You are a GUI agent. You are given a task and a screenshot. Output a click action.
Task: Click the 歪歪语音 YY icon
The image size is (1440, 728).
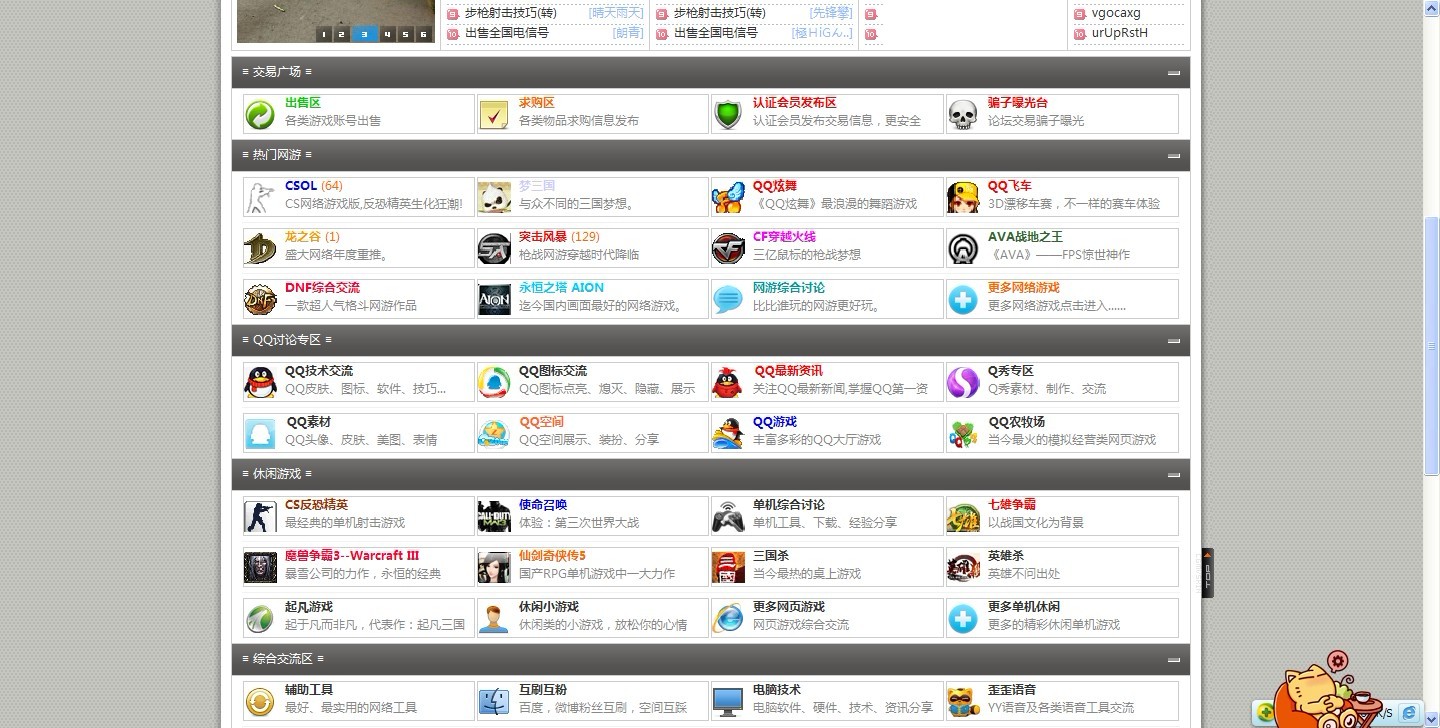click(x=962, y=701)
